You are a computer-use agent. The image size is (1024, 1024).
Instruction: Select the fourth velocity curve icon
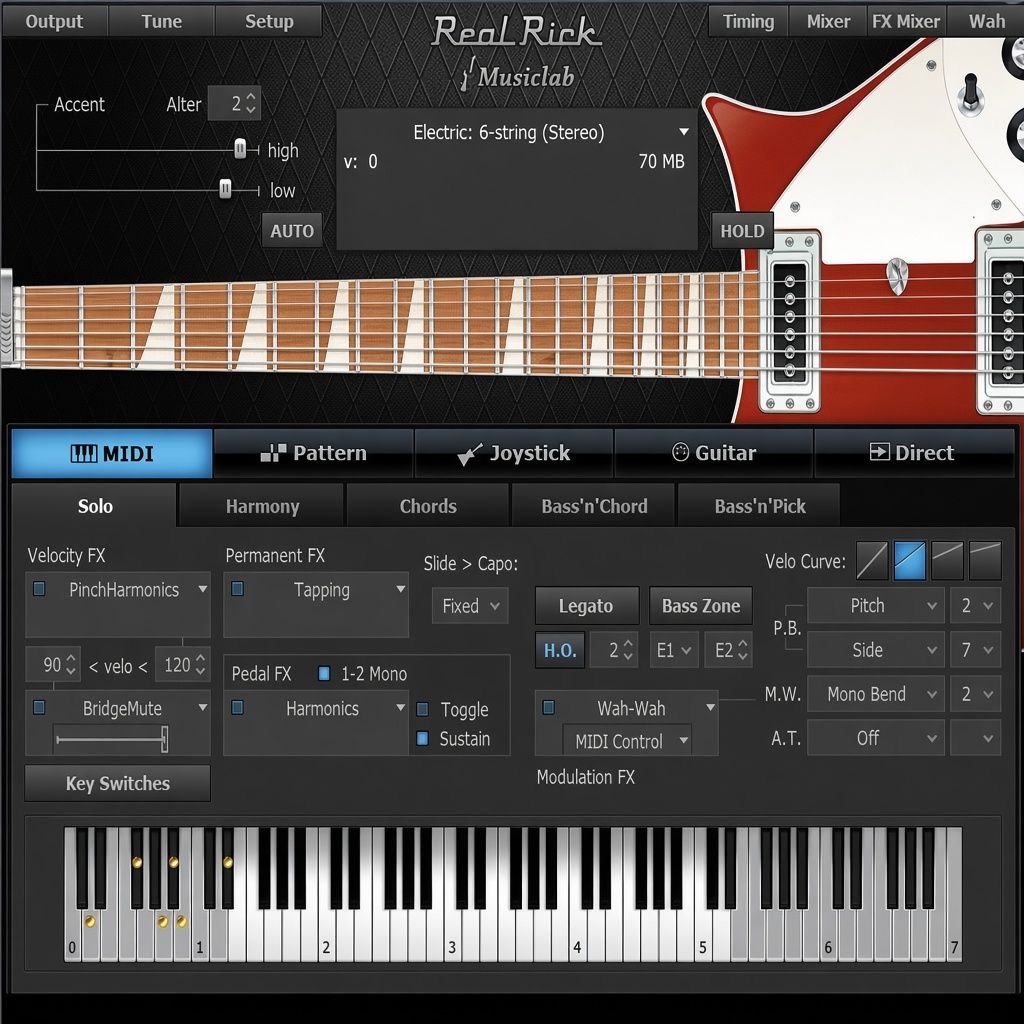coord(985,561)
